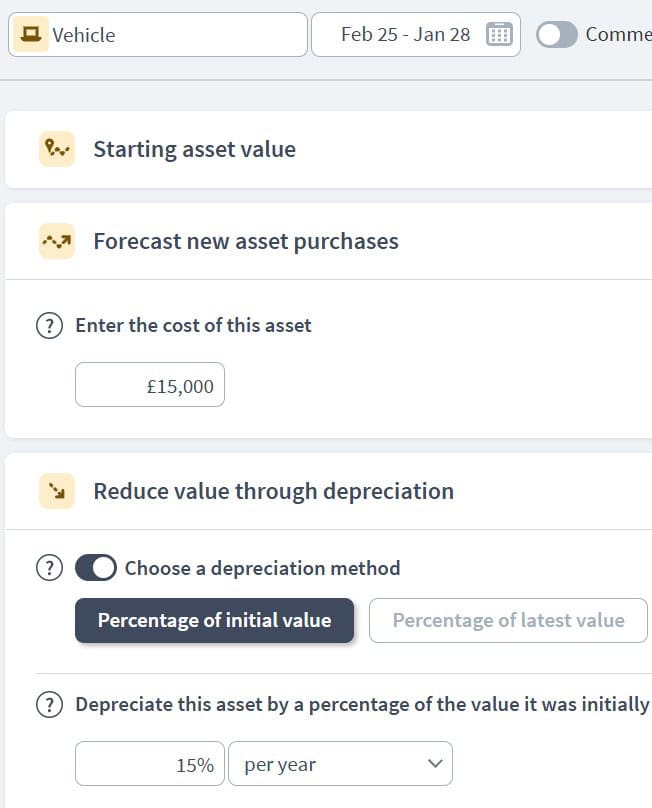Select Percentage of initial value option
Screen dimensions: 652x808
(x=214, y=620)
